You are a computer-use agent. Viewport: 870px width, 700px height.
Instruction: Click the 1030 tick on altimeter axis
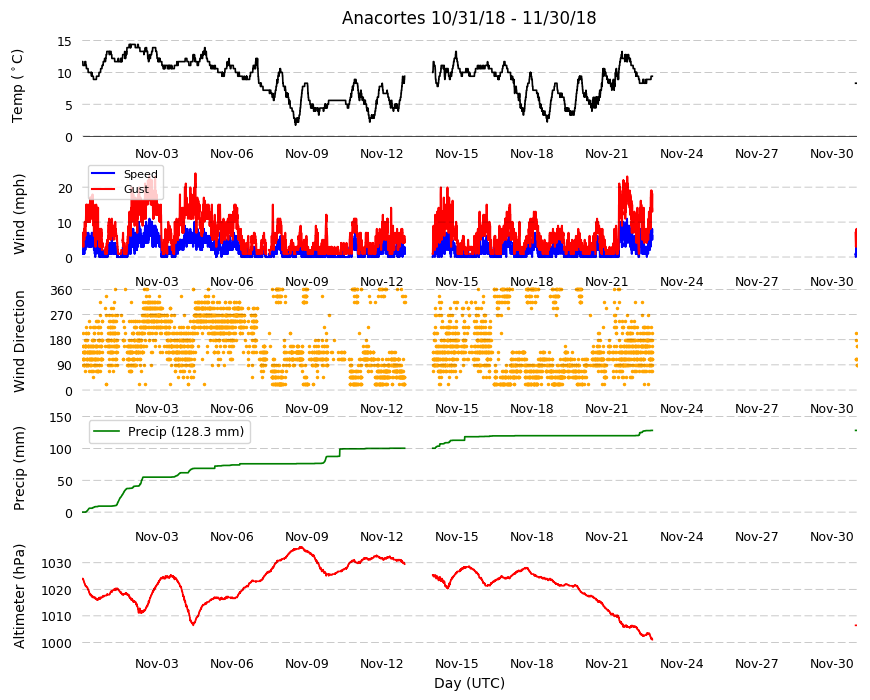(x=57, y=564)
